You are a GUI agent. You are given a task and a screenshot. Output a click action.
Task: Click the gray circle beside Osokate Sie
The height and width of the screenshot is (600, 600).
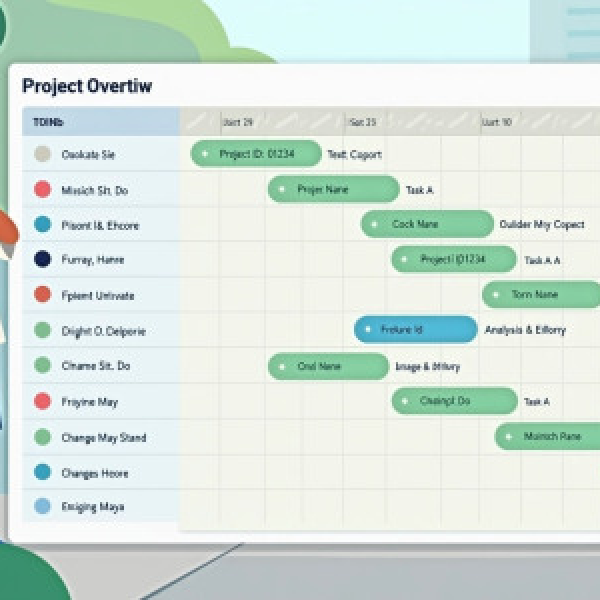(42, 154)
